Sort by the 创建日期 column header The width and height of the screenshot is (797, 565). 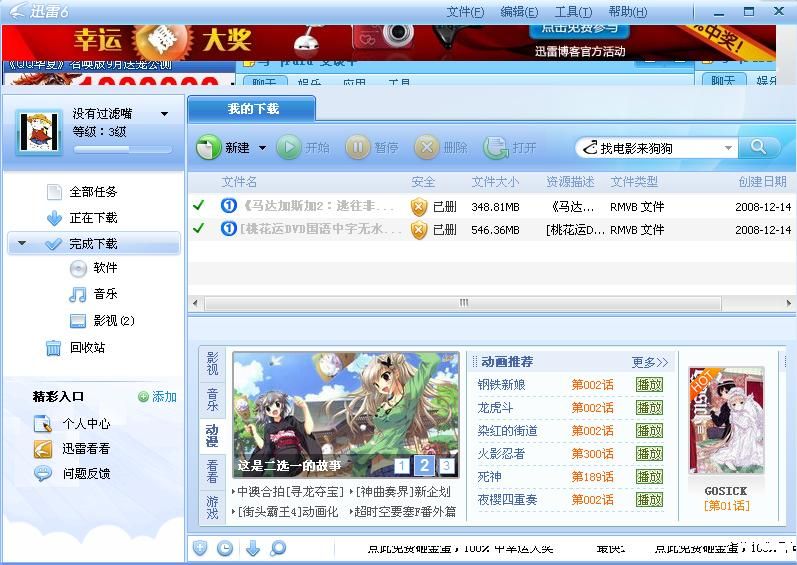(x=762, y=182)
